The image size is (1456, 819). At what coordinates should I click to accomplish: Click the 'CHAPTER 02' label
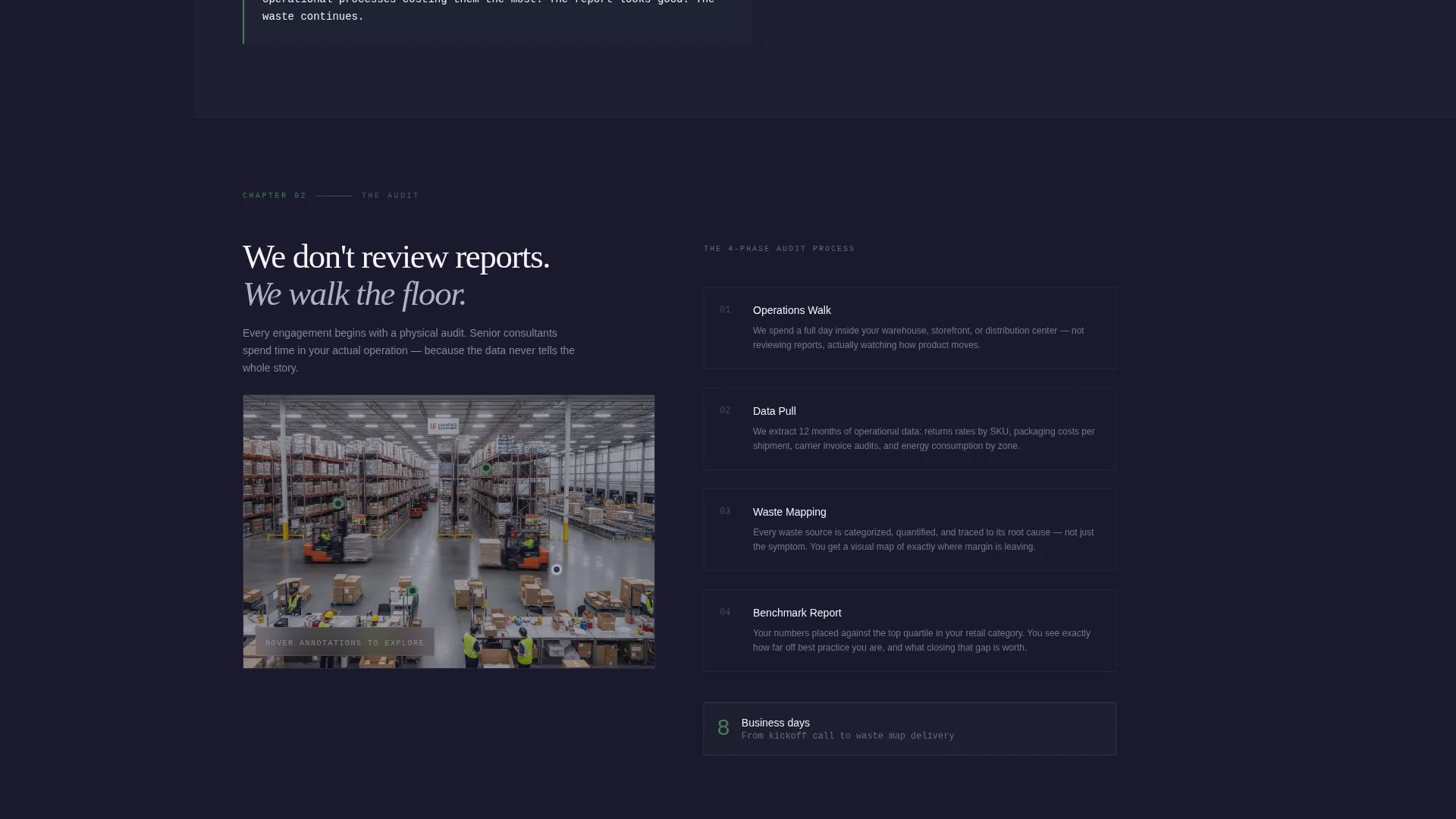coord(275,196)
